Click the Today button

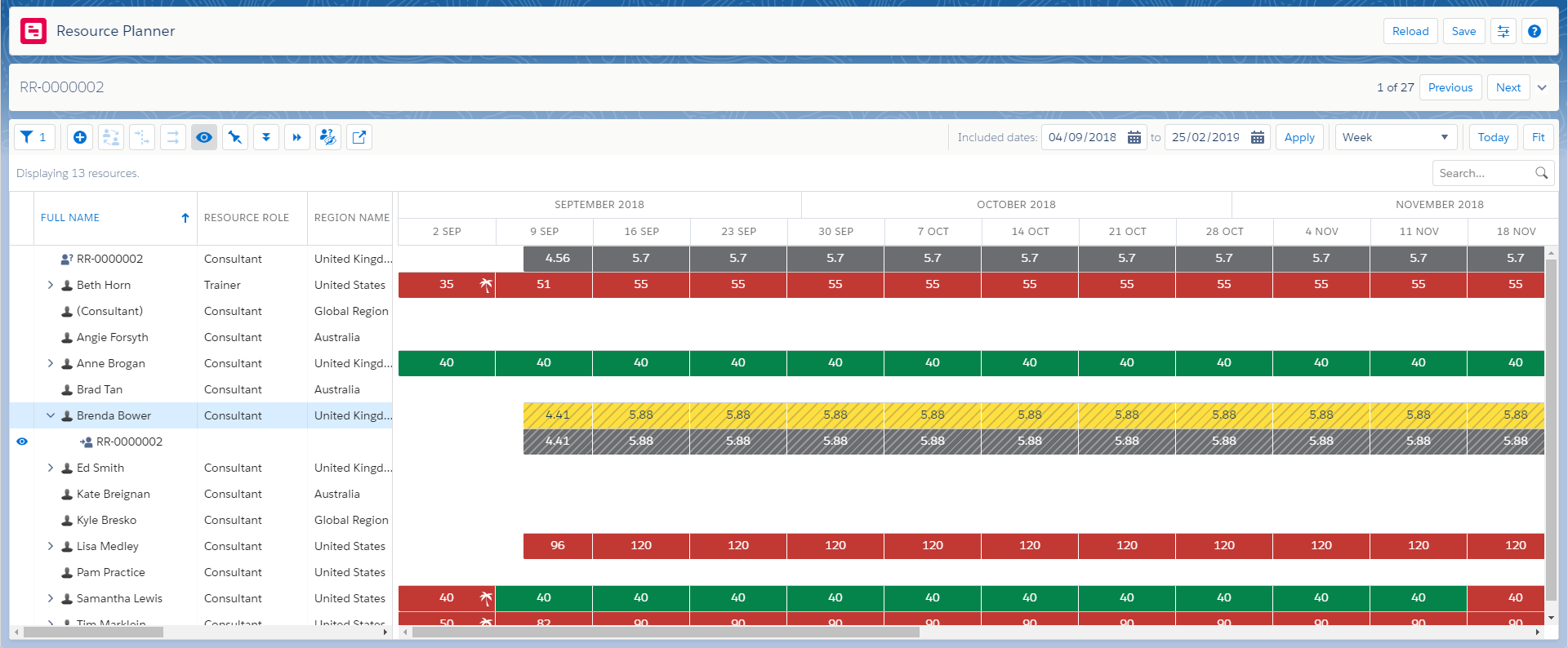[1493, 137]
